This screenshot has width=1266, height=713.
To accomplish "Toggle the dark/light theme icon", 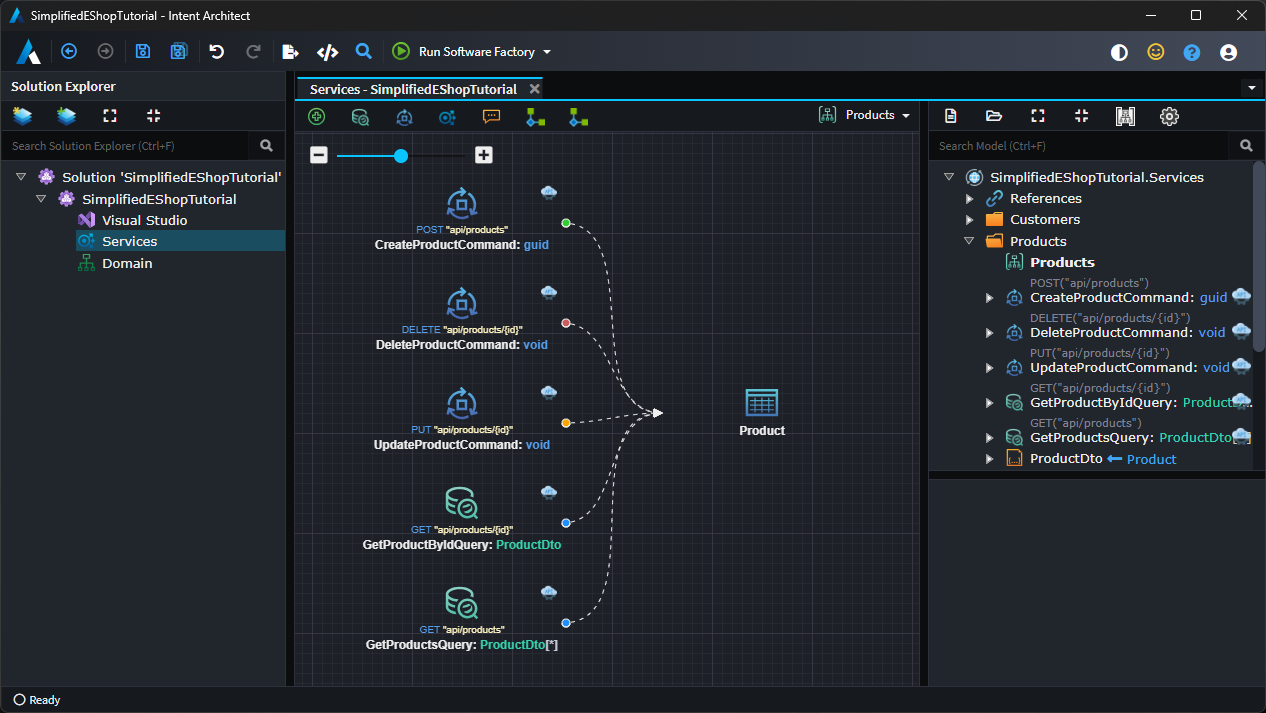I will tap(1119, 52).
